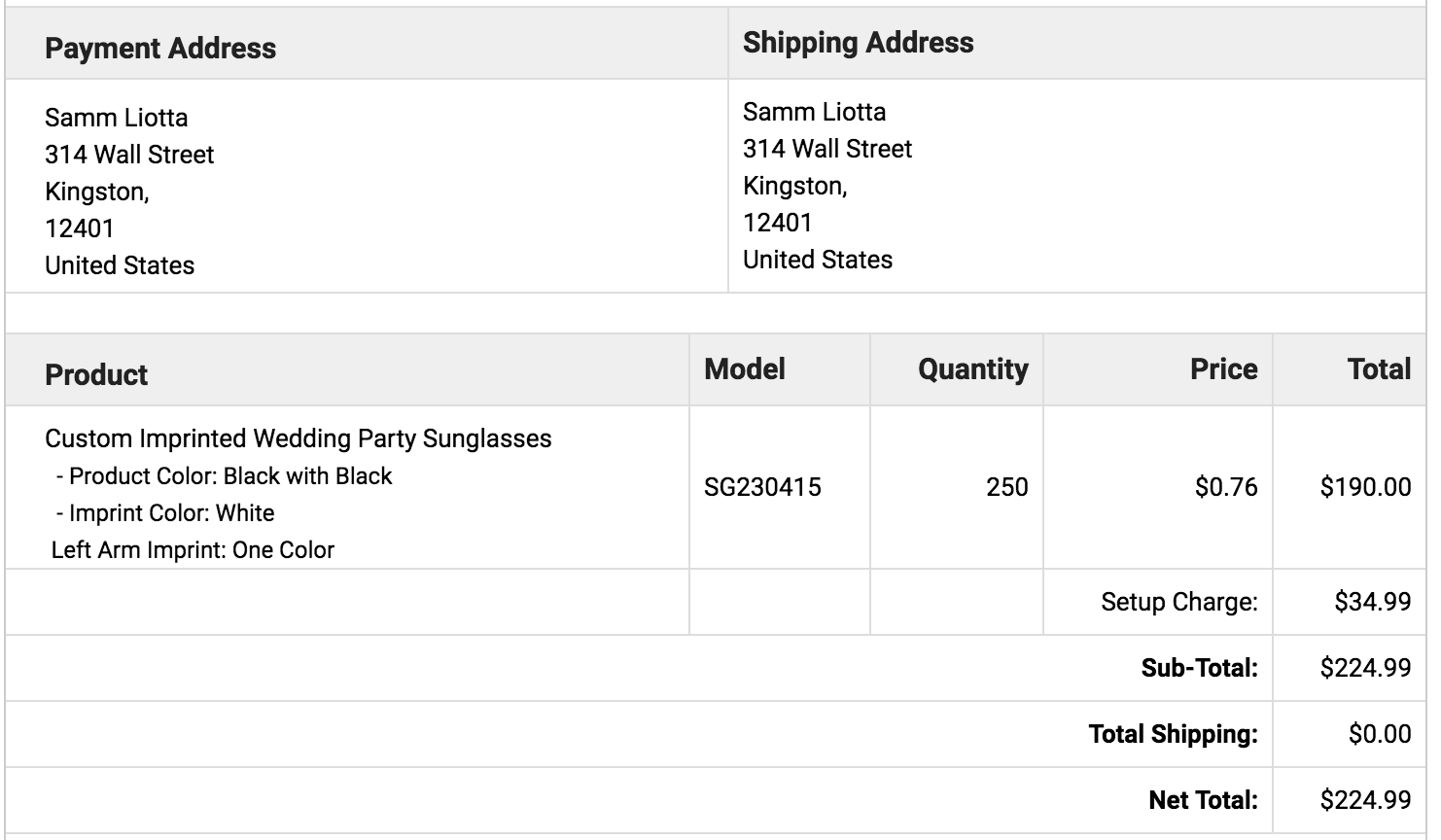
Task: Click the Quantity column header
Action: 972,369
